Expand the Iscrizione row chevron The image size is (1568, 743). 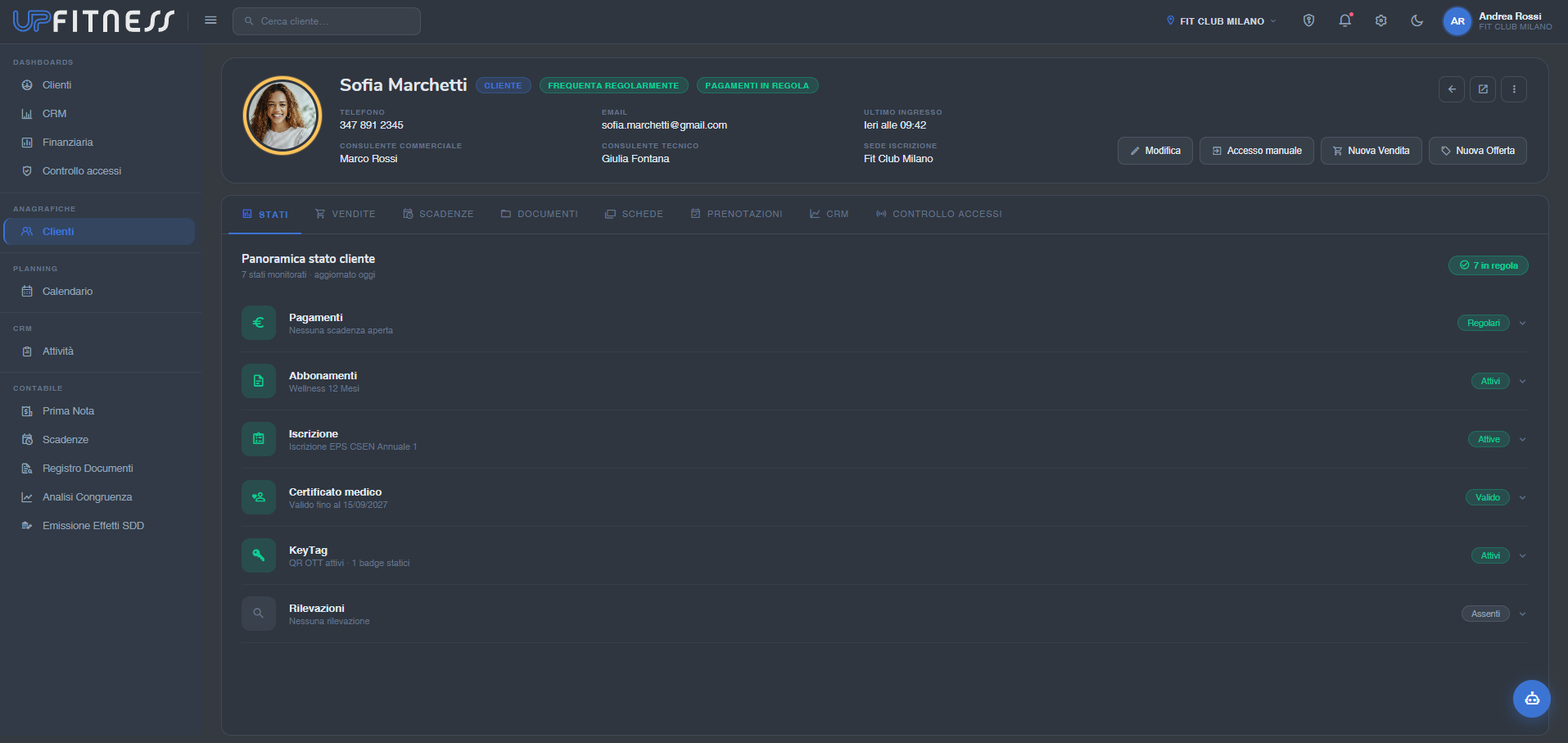[x=1522, y=440]
